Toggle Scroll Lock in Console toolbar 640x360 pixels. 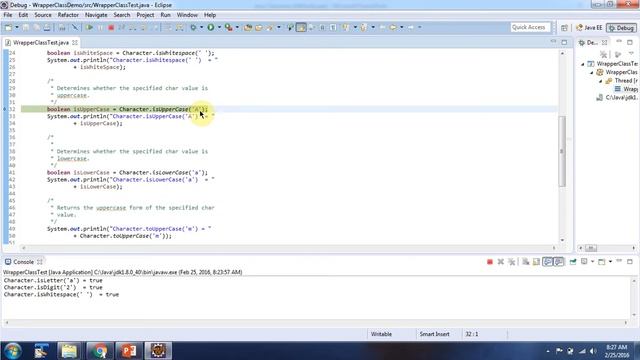click(x=536, y=262)
